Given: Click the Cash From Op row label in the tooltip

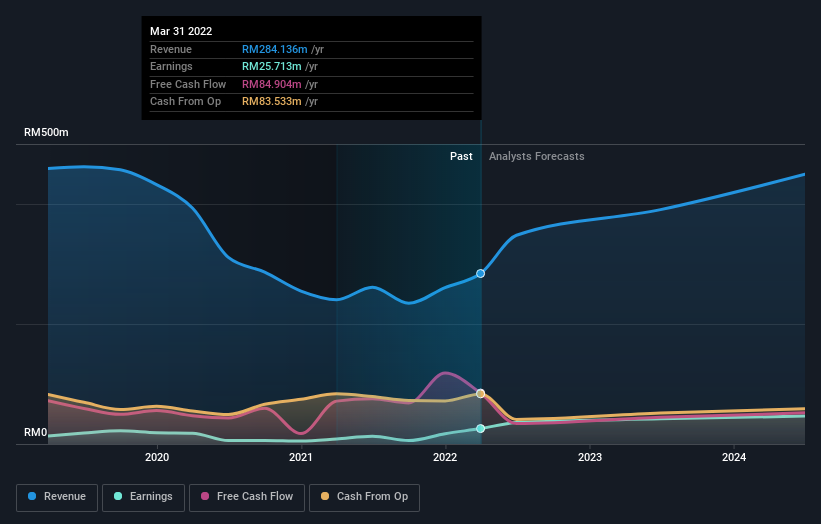Looking at the screenshot, I should [x=185, y=102].
